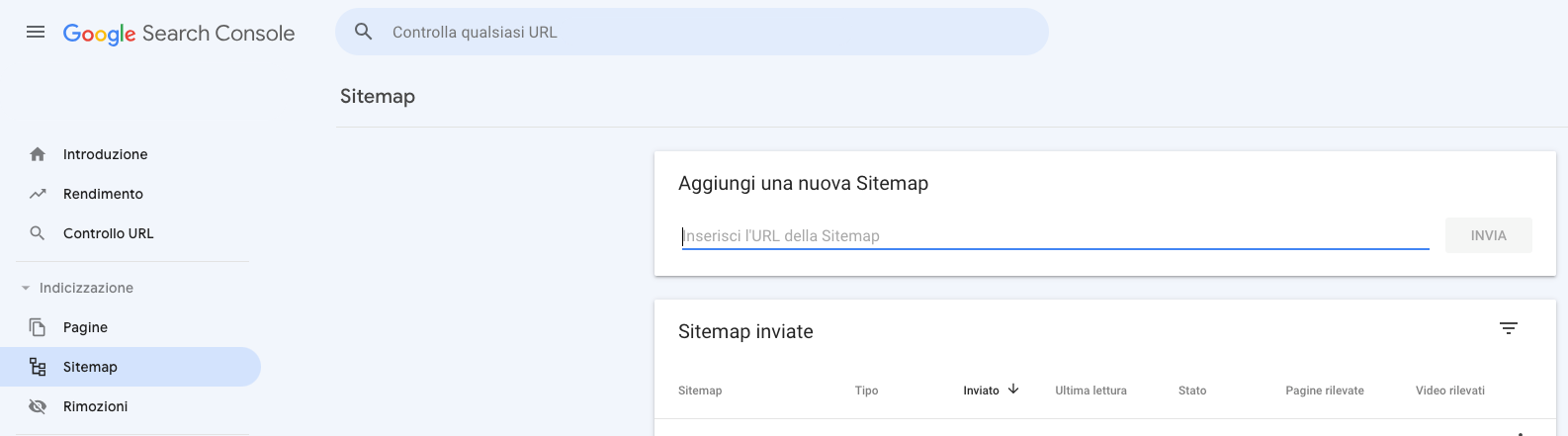Click the home icon beside Introduzione
The image size is (1568, 436).
pos(38,154)
